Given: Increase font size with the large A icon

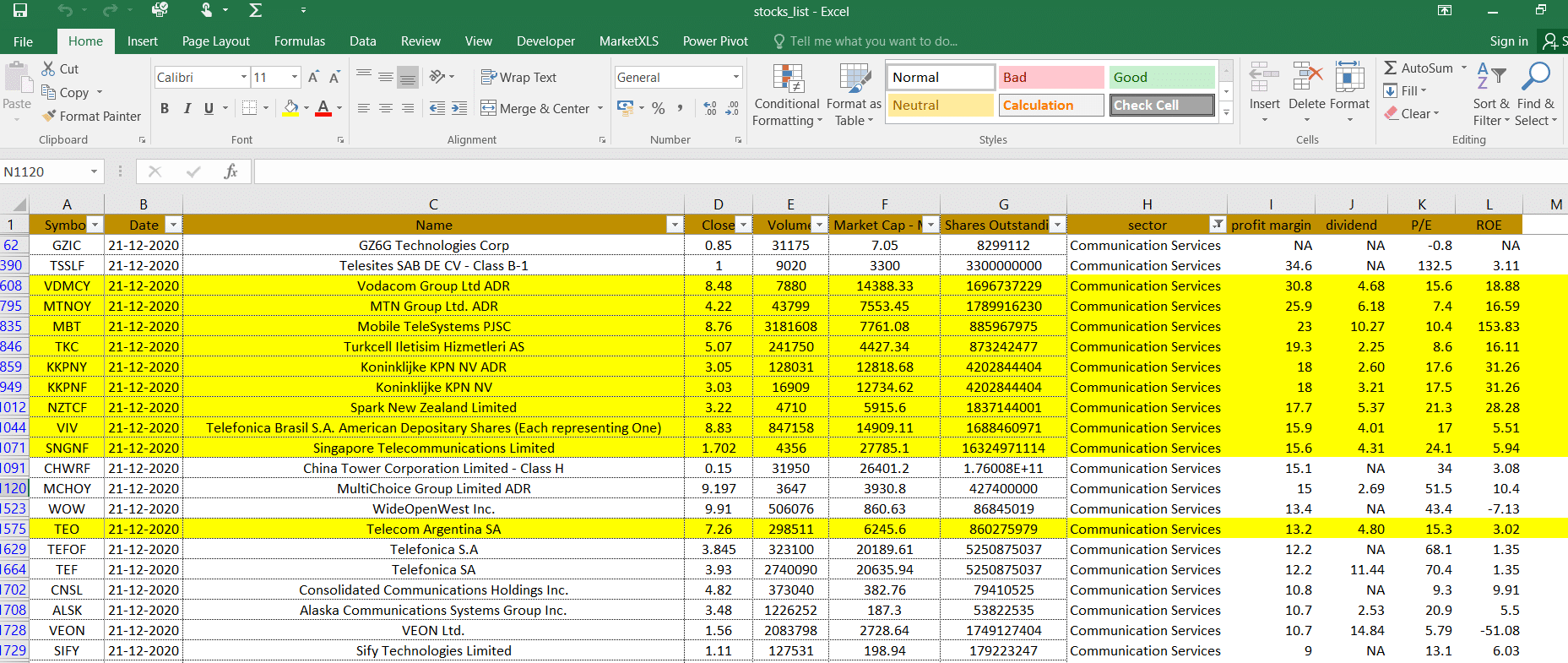Looking at the screenshot, I should (x=313, y=77).
